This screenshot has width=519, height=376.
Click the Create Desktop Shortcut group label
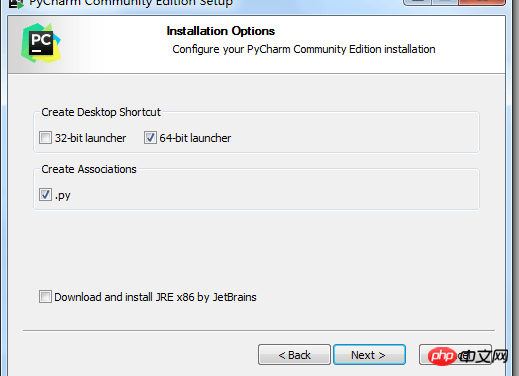(x=101, y=112)
